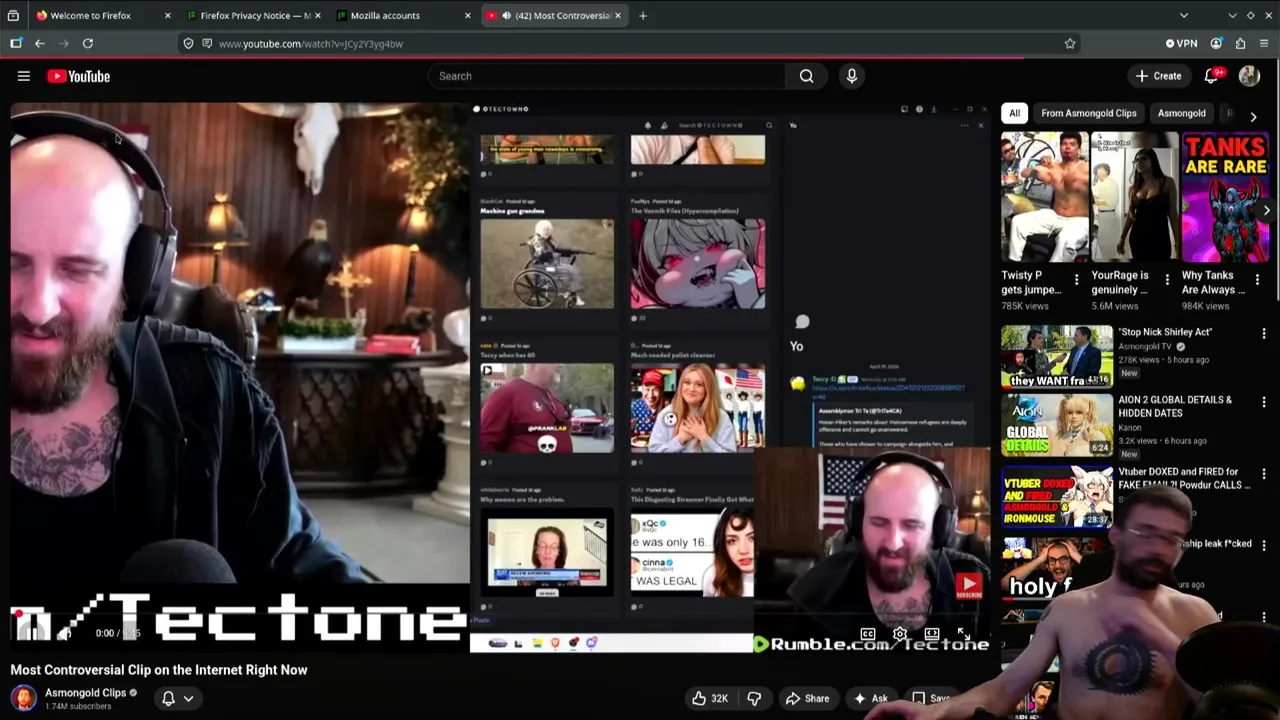
Task: Open the Create button
Action: pos(1158,76)
